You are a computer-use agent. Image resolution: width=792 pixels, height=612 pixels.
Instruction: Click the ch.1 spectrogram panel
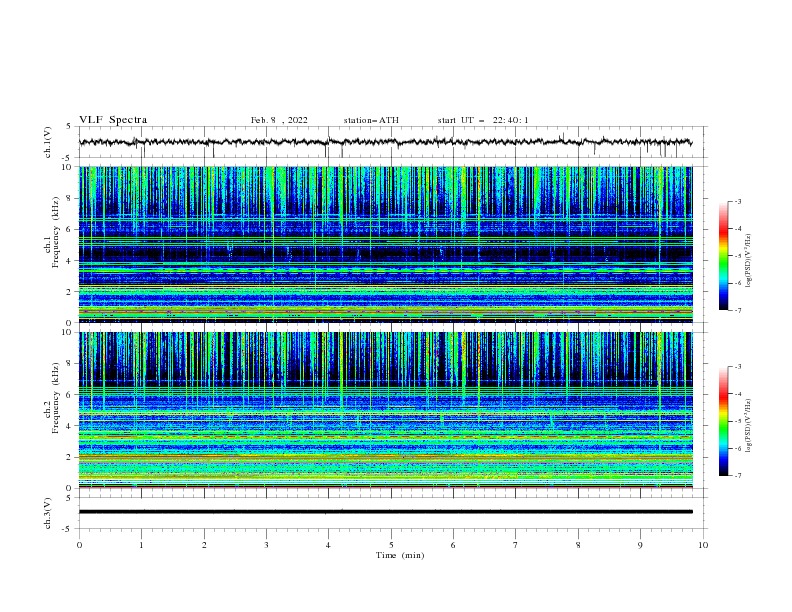(386, 244)
